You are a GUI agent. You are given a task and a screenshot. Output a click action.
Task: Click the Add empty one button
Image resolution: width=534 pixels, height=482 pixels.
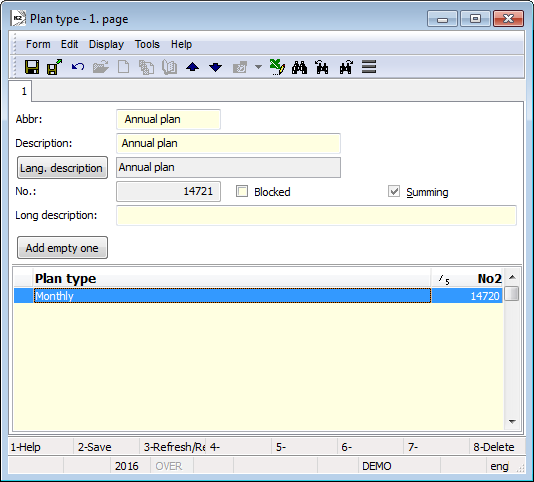pos(62,248)
